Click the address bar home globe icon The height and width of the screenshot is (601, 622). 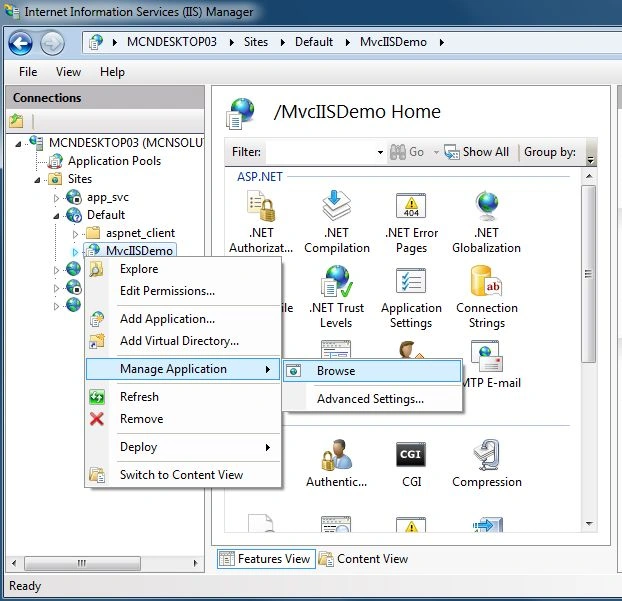tap(96, 42)
